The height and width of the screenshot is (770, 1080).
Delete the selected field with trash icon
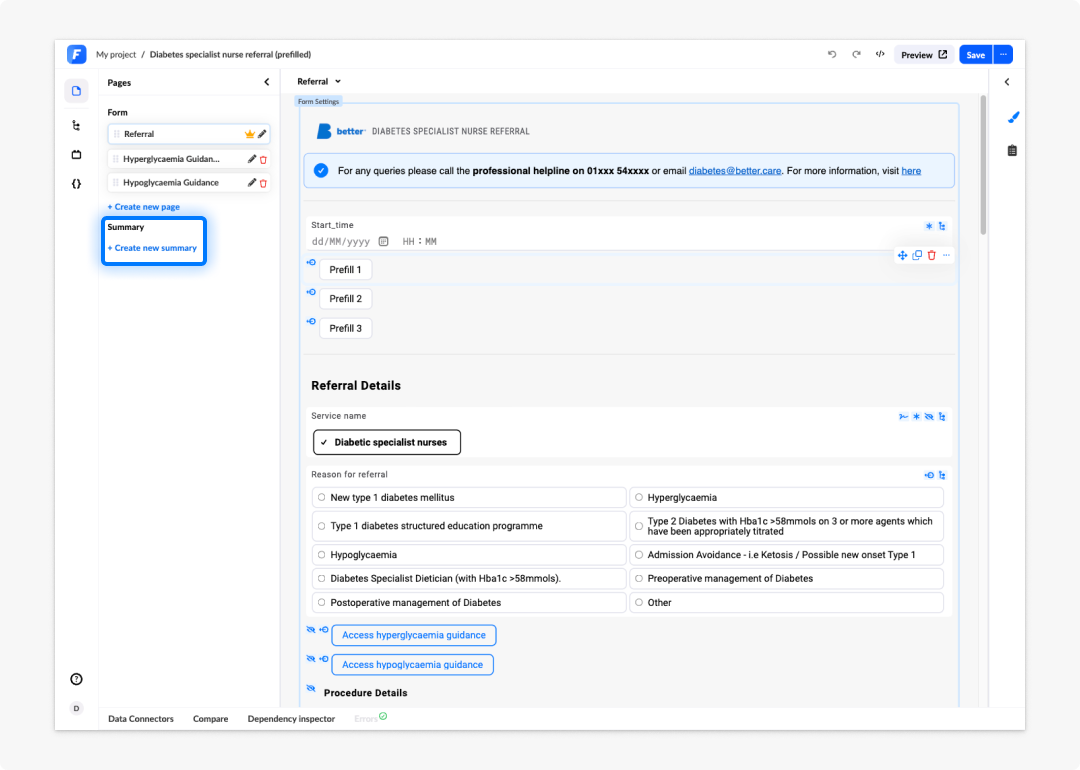(x=932, y=256)
